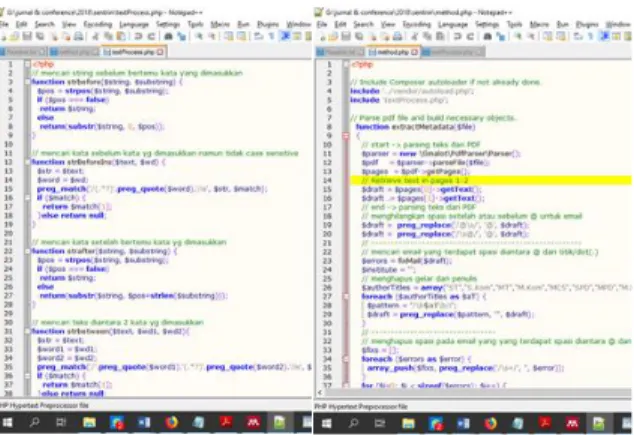
Task: Toggle highlighted indent guide button in left window
Action: (285, 36)
